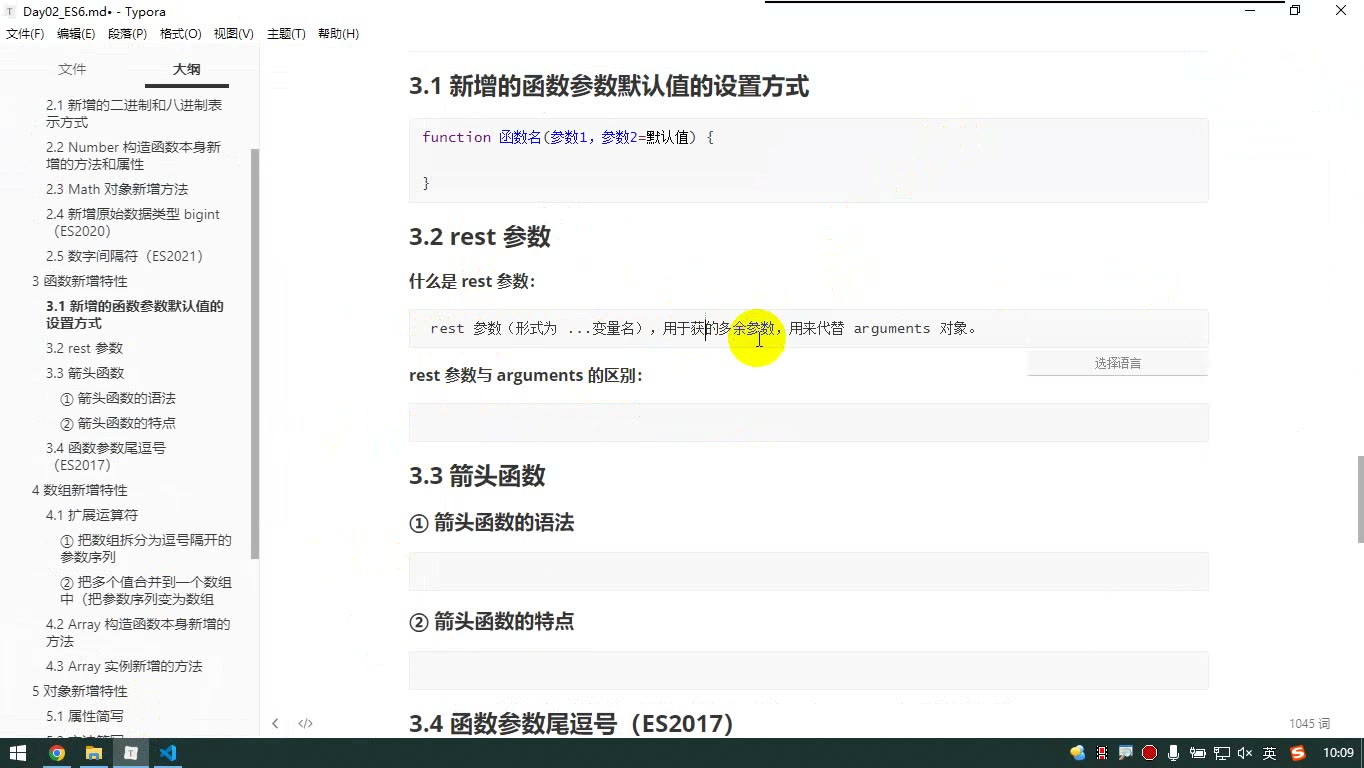Select outline item 4 数组新增特性
The height and width of the screenshot is (768, 1364).
tap(80, 490)
